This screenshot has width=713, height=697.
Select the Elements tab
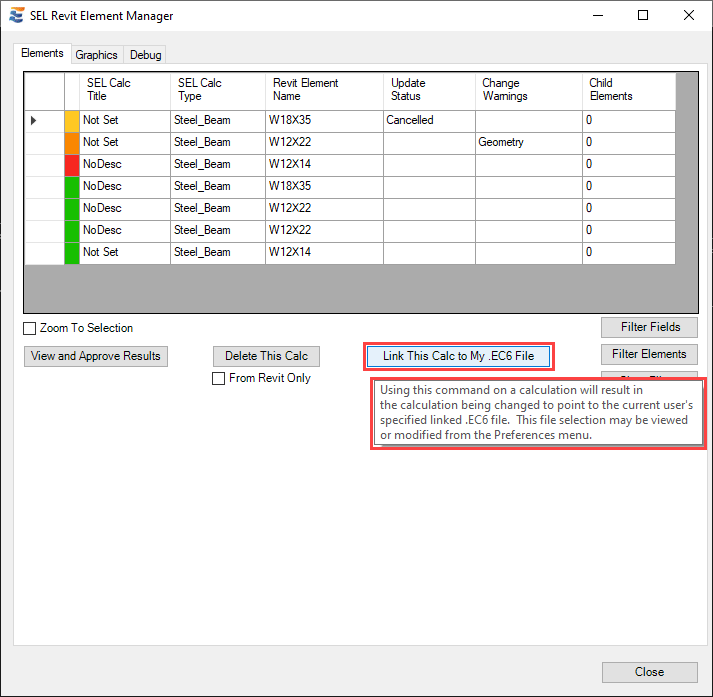coord(42,54)
